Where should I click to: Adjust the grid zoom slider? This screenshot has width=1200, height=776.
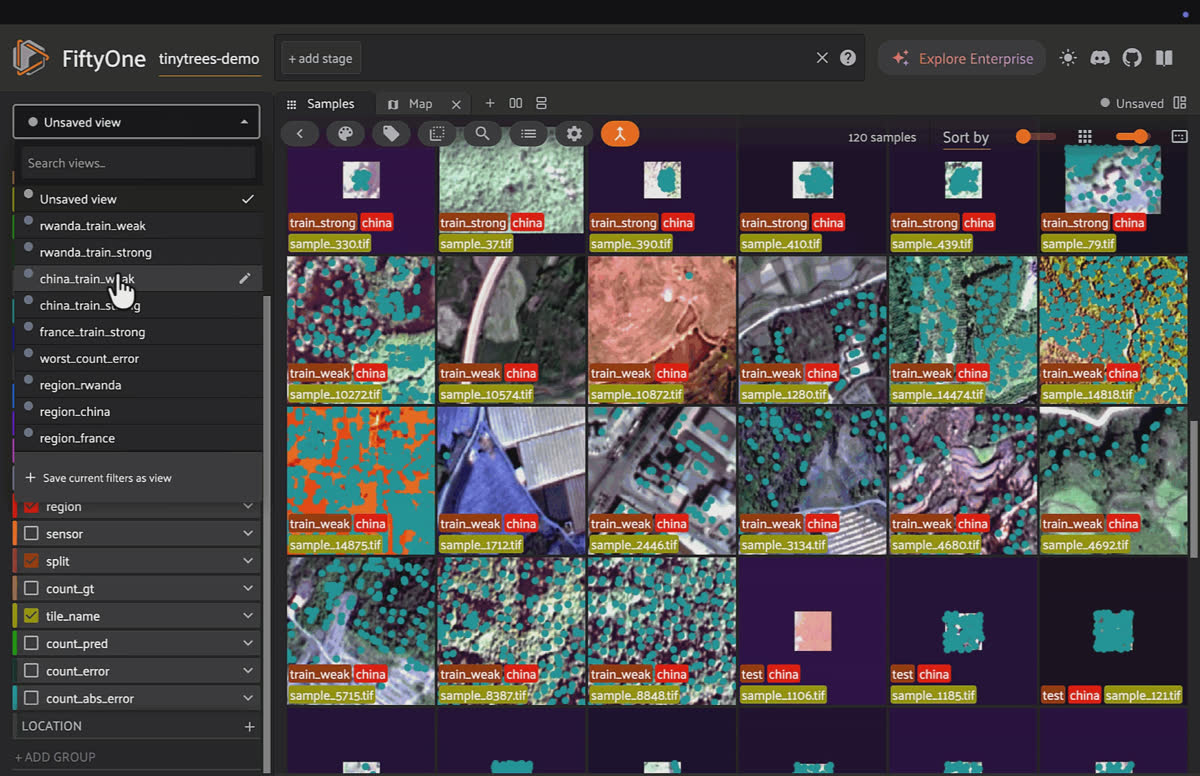point(1133,136)
